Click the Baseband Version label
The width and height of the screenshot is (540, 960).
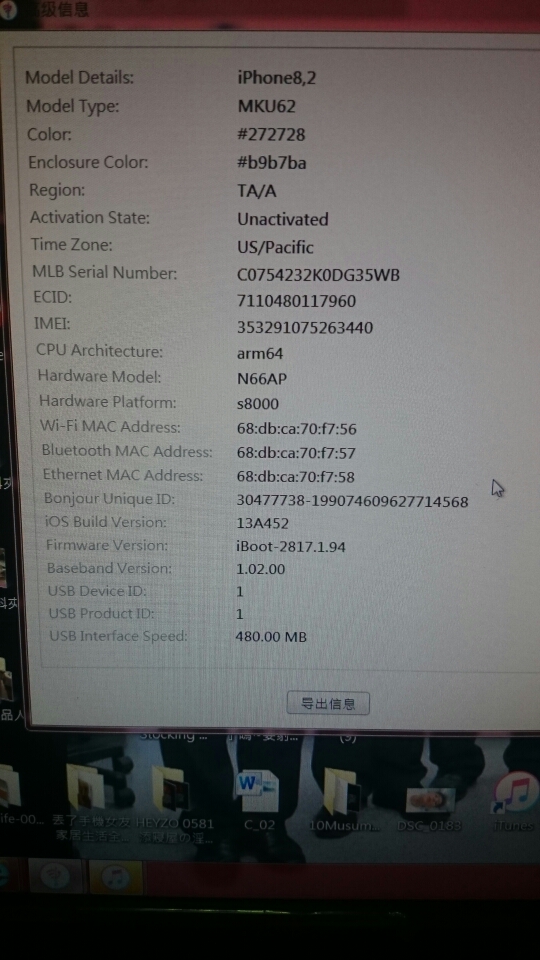click(x=110, y=568)
